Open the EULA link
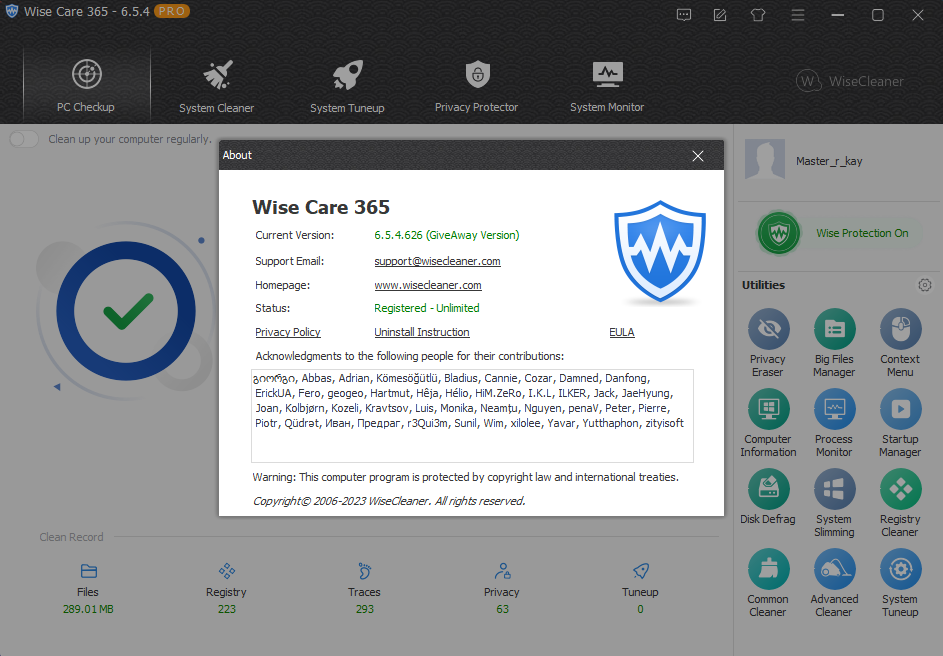Screen dimensions: 943x656 622,332
